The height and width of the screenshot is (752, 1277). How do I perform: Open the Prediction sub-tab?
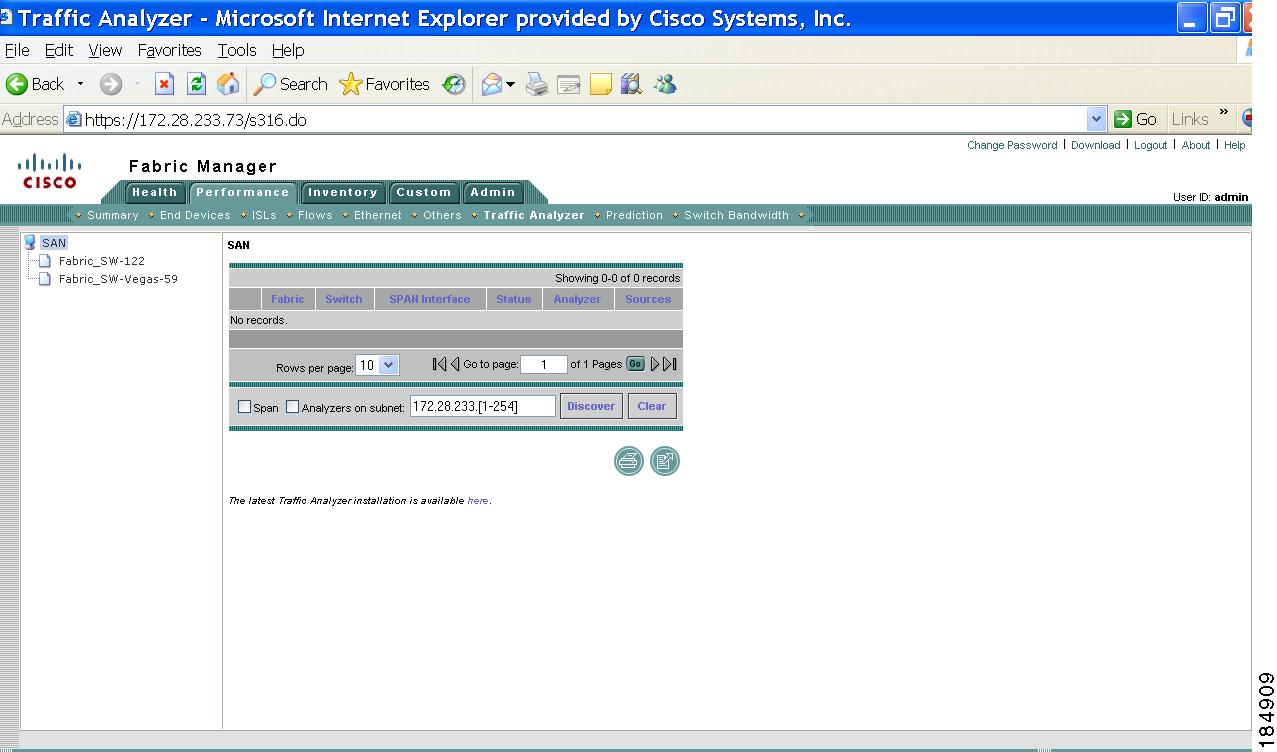(634, 215)
